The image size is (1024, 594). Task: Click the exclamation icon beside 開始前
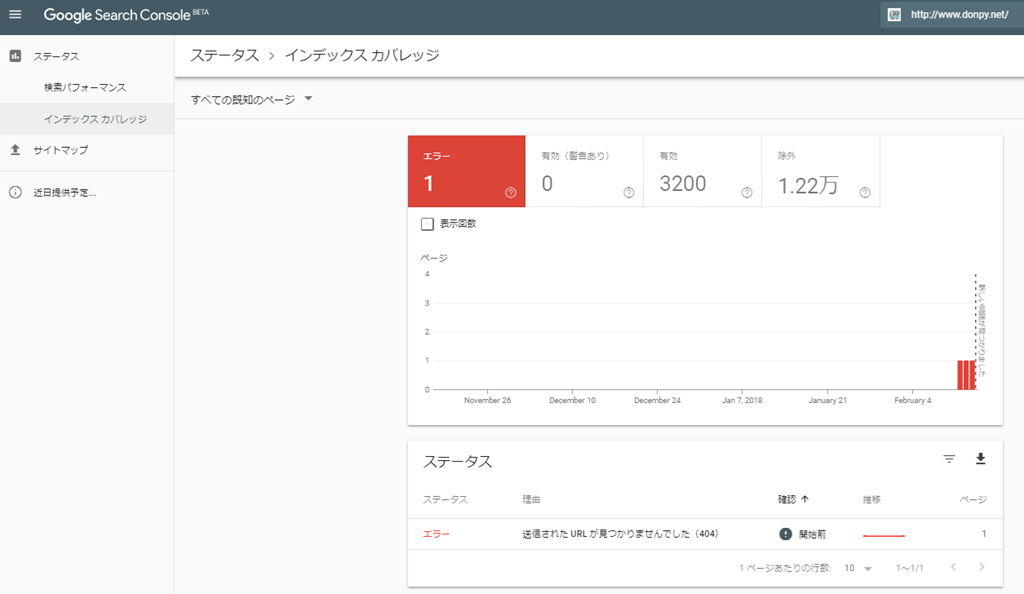point(786,534)
